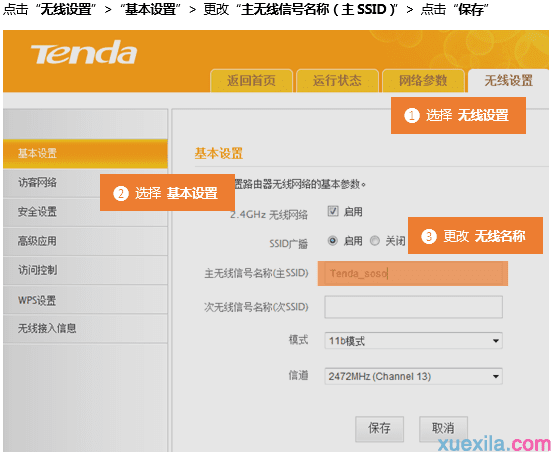
Task: View 无线接入信息 sidebar item
Action: (85, 329)
